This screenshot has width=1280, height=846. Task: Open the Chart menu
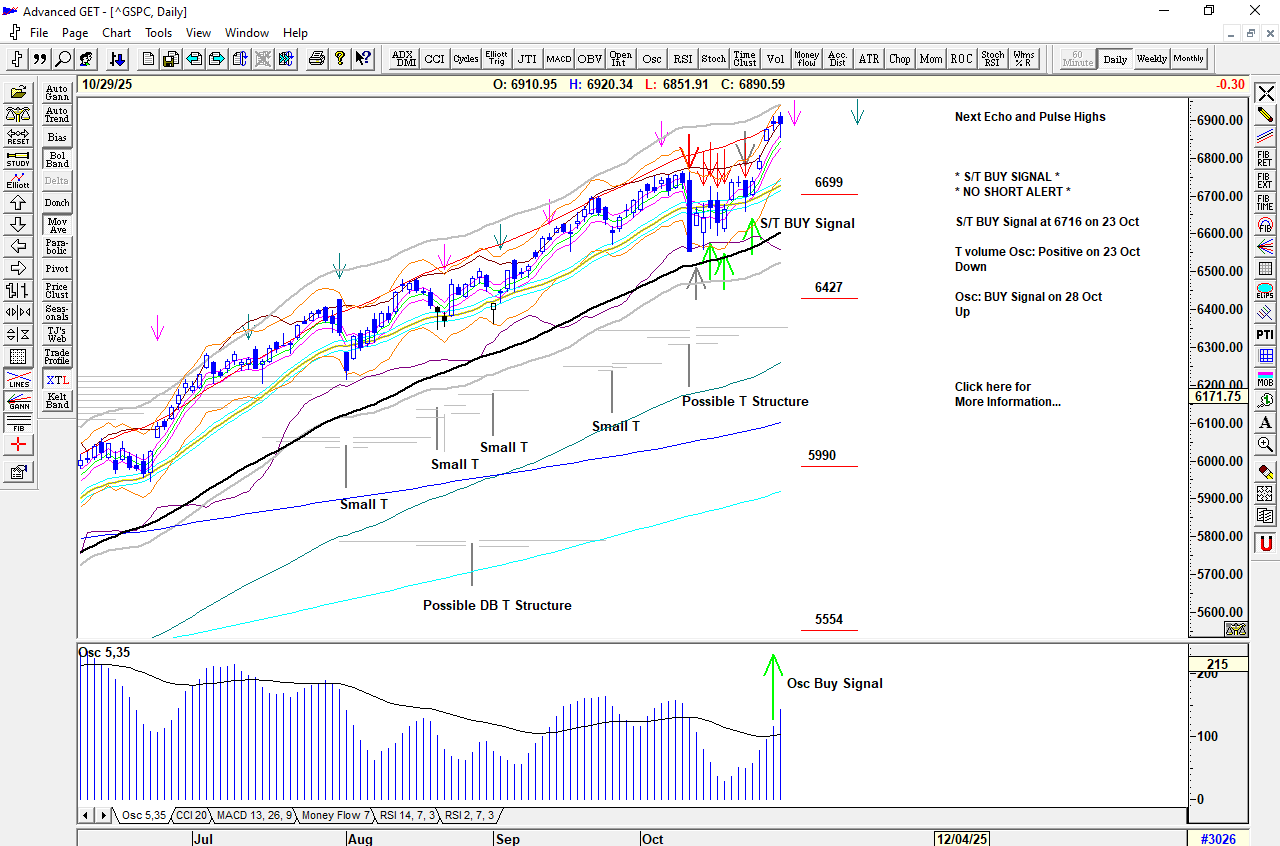[x=116, y=32]
